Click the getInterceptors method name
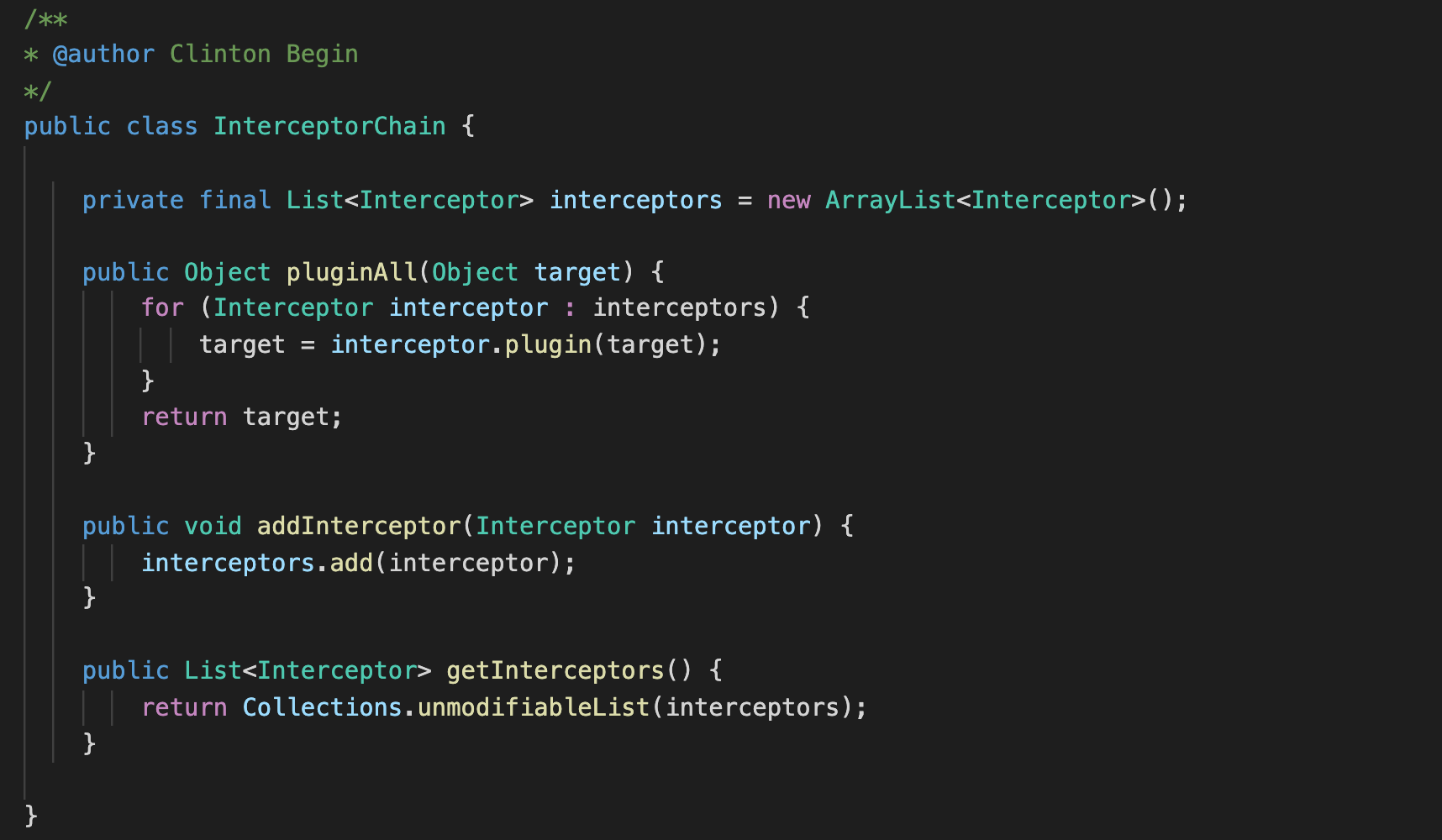Viewport: 1442px width, 840px height. (x=555, y=670)
